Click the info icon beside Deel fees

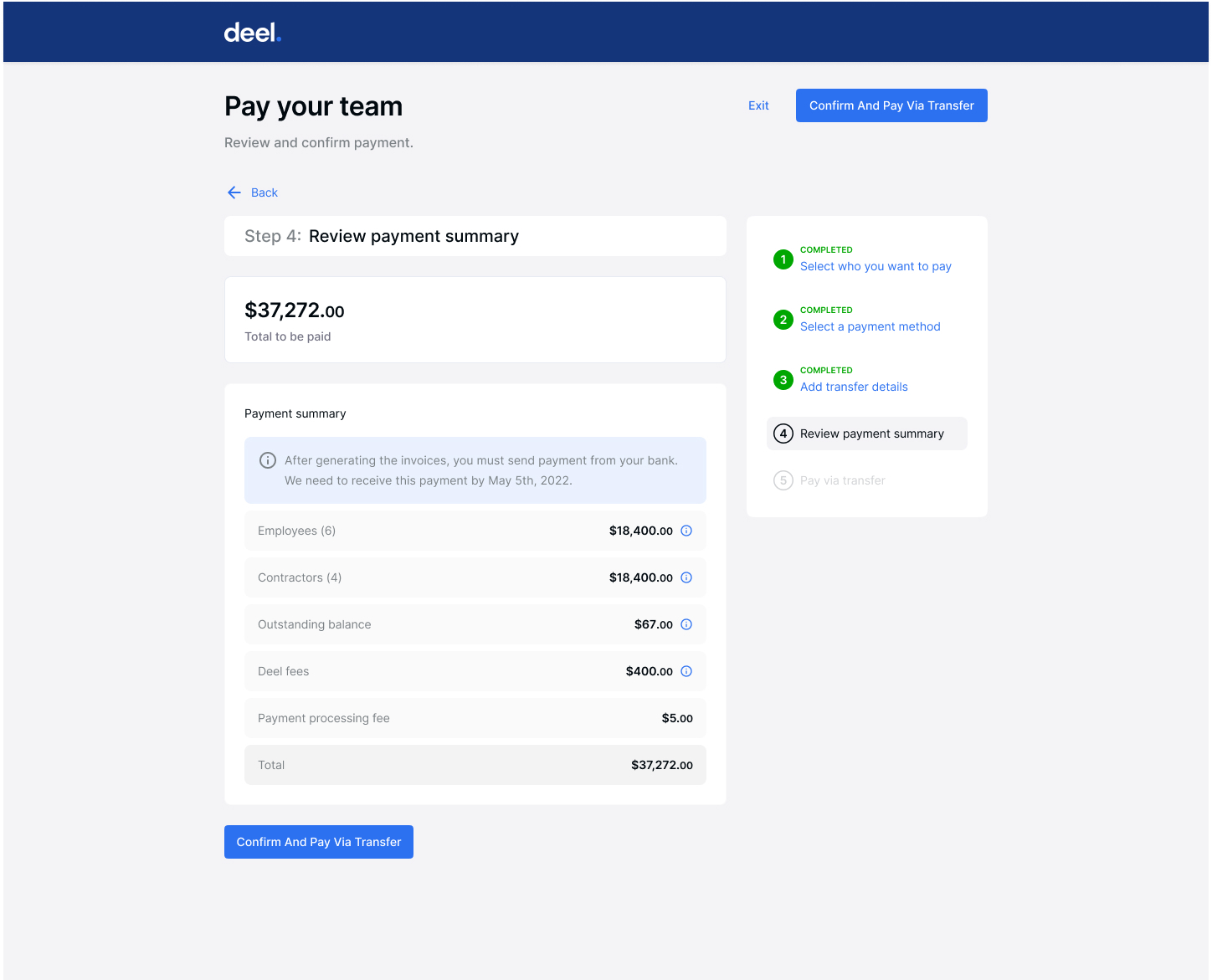coord(686,671)
